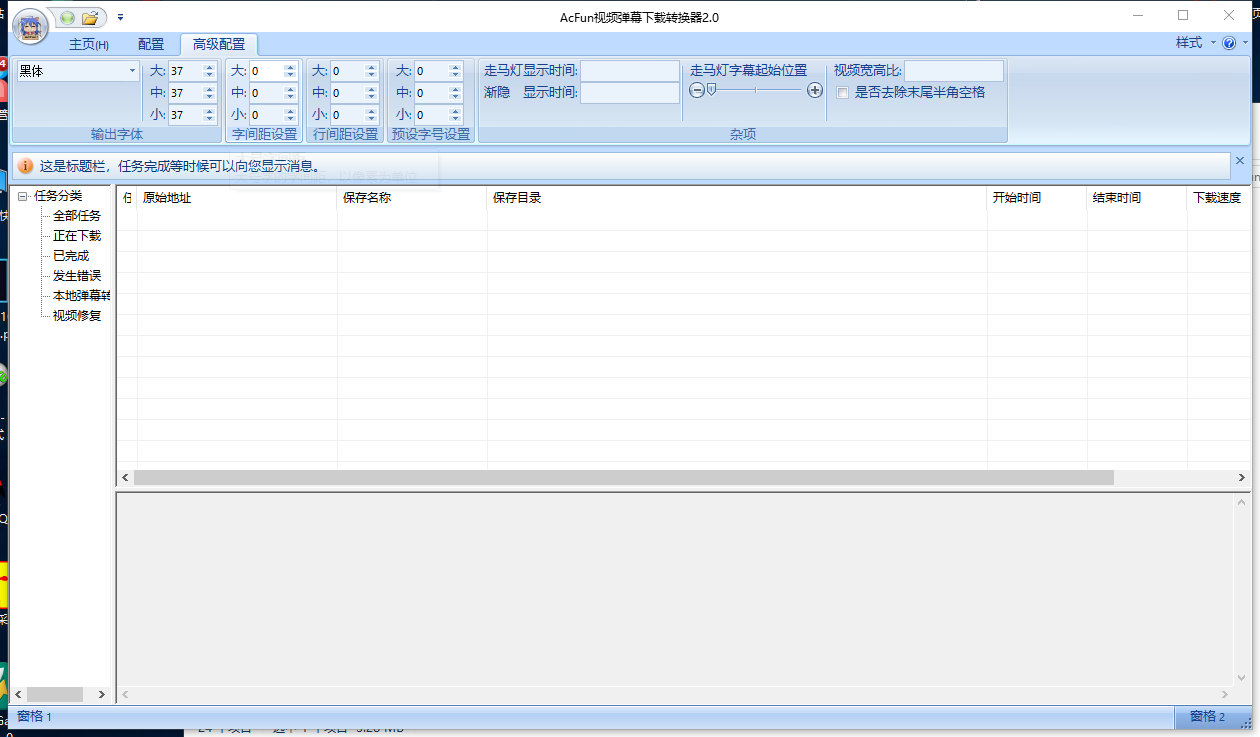Switch to the 配置 tab
Viewport: 1260px width, 737px height.
pyautogui.click(x=151, y=45)
